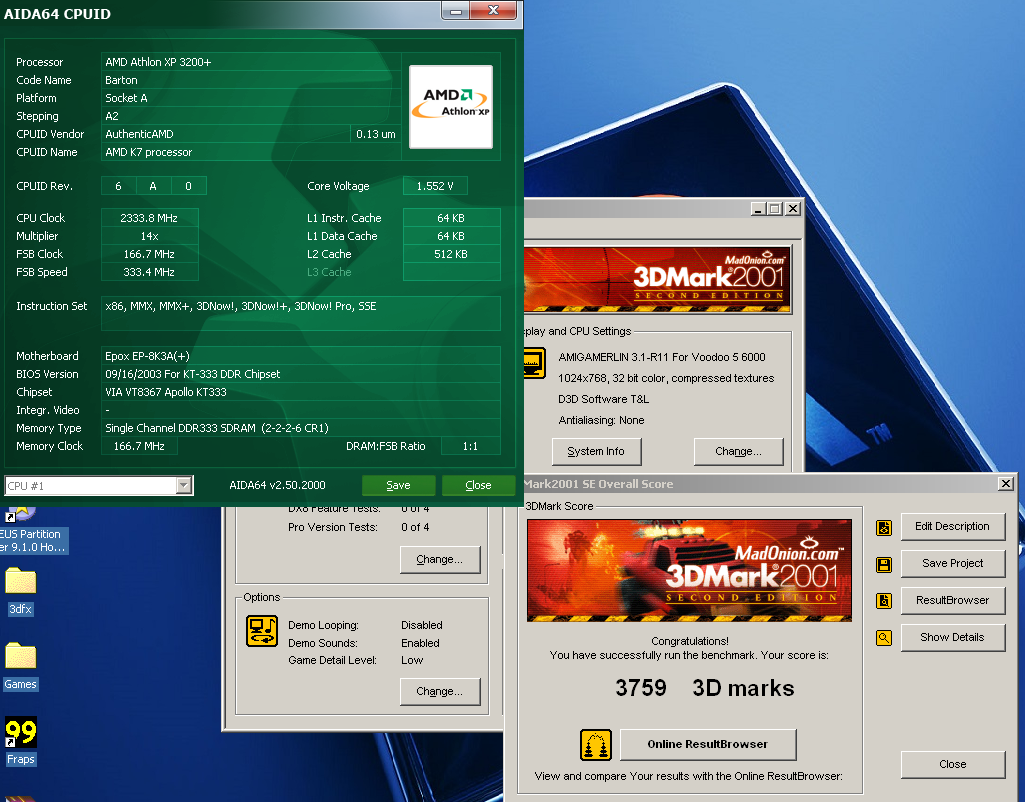Click the Online ResultBrowser button
Viewport: 1025px width, 802px height.
[707, 744]
